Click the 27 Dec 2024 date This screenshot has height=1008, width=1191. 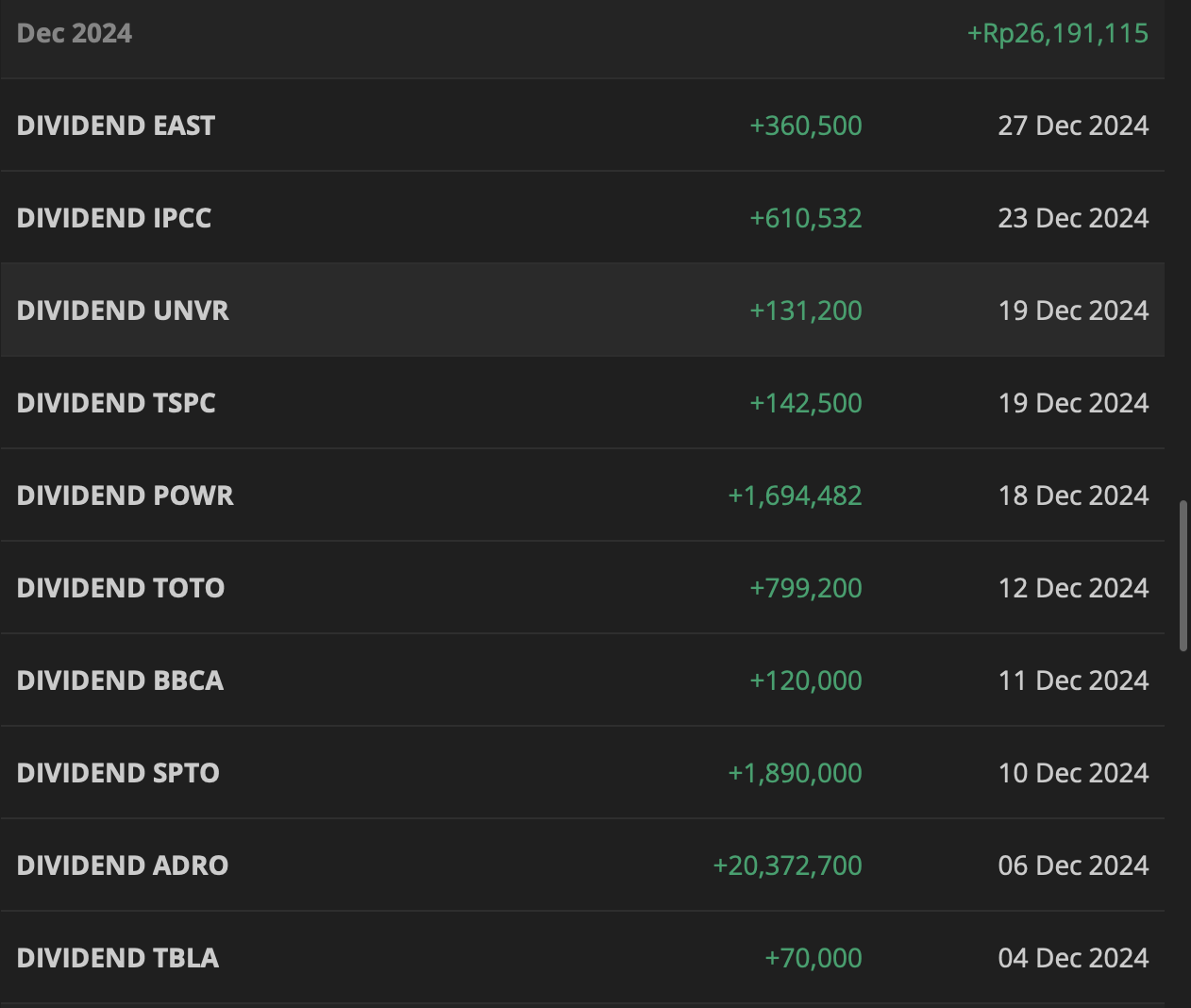click(1073, 126)
